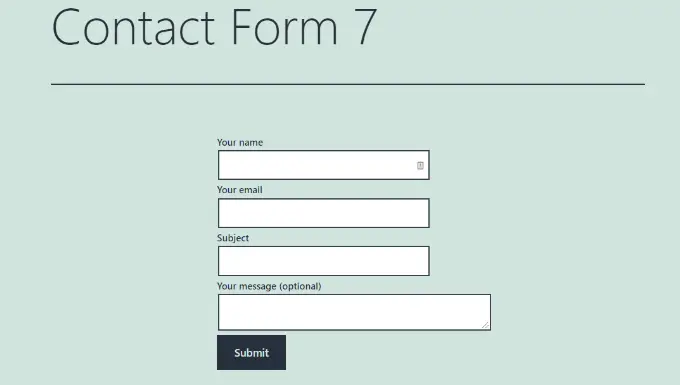Click the small contact-card icon at name field's right
The image size is (680, 385).
pyautogui.click(x=420, y=165)
